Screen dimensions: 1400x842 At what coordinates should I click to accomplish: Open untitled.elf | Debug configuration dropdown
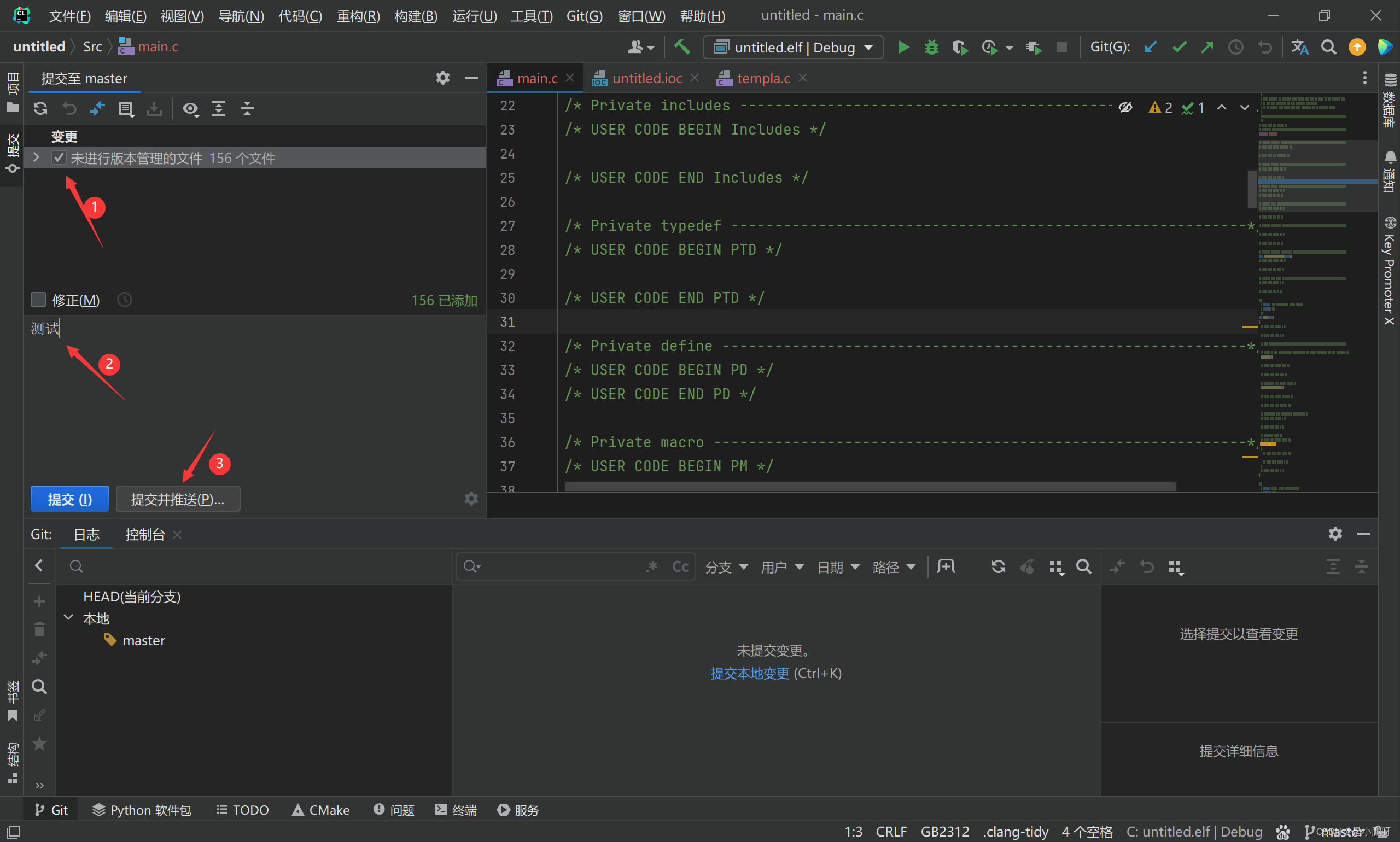tap(793, 47)
